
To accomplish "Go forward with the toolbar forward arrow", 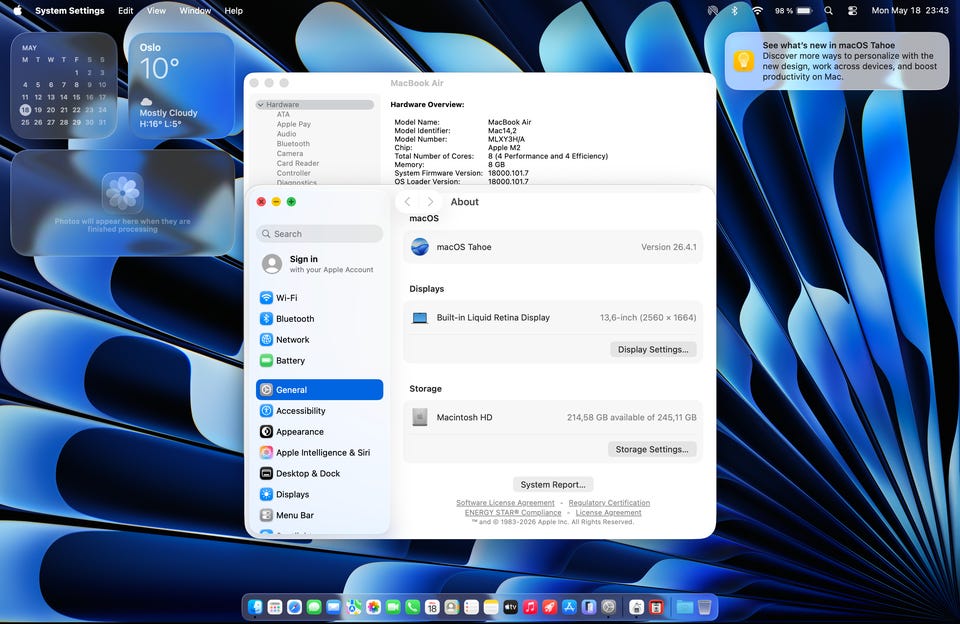I will coord(430,201).
